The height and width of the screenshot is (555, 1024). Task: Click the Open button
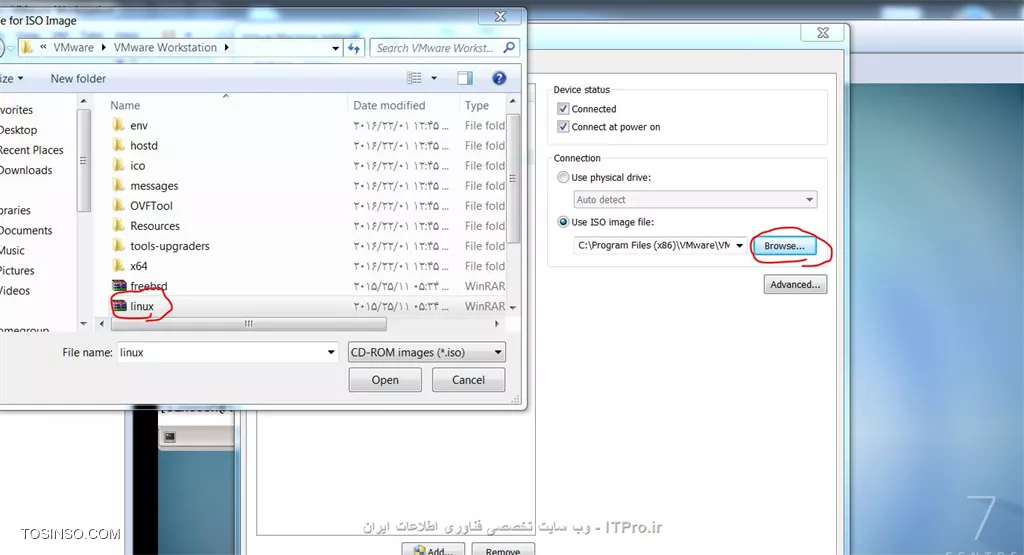point(385,380)
